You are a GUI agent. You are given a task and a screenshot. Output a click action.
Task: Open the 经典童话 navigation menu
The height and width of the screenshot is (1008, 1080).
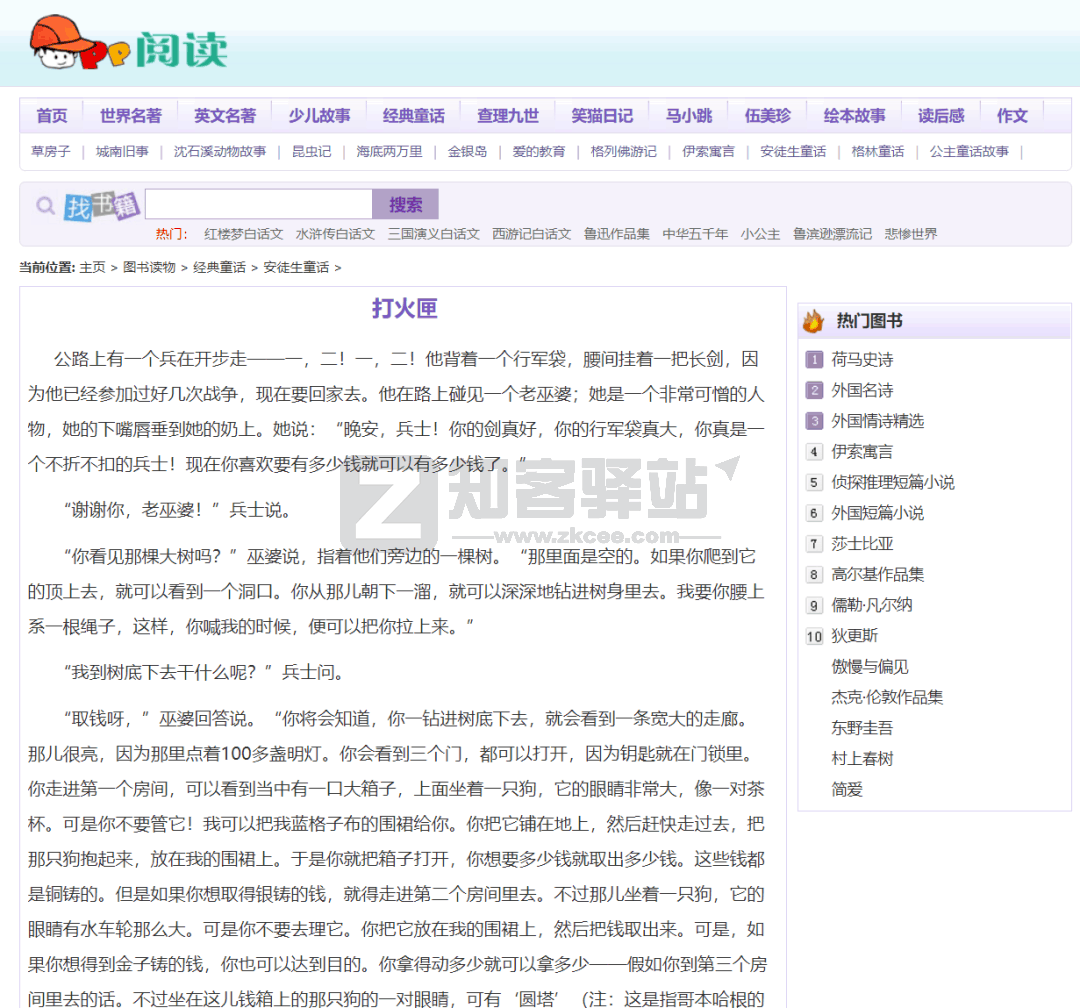tap(414, 115)
